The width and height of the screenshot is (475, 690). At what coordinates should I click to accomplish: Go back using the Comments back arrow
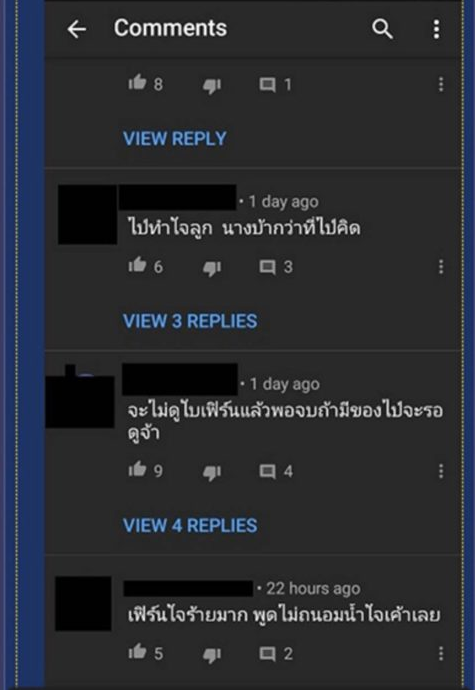click(77, 29)
